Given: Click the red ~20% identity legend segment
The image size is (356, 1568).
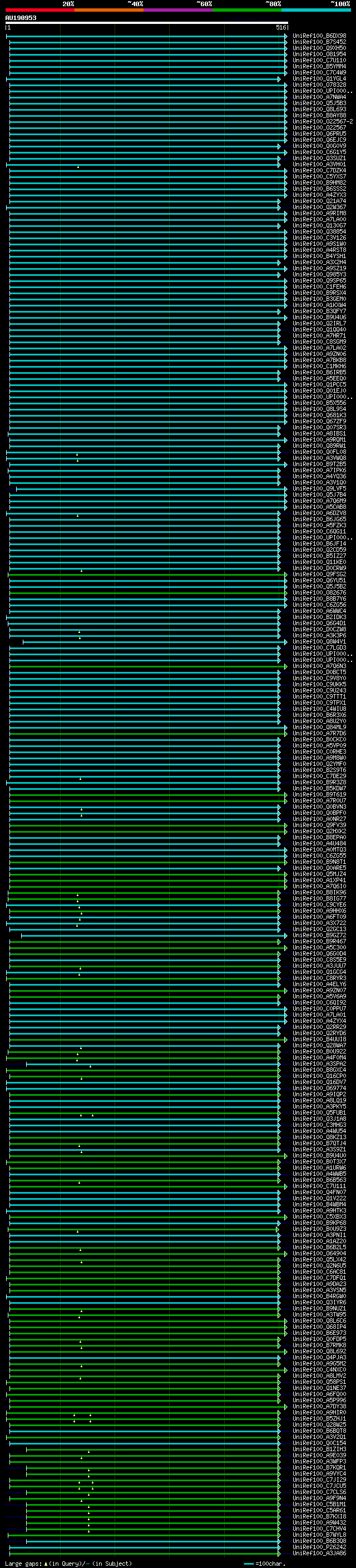Looking at the screenshot, I should [x=39, y=10].
